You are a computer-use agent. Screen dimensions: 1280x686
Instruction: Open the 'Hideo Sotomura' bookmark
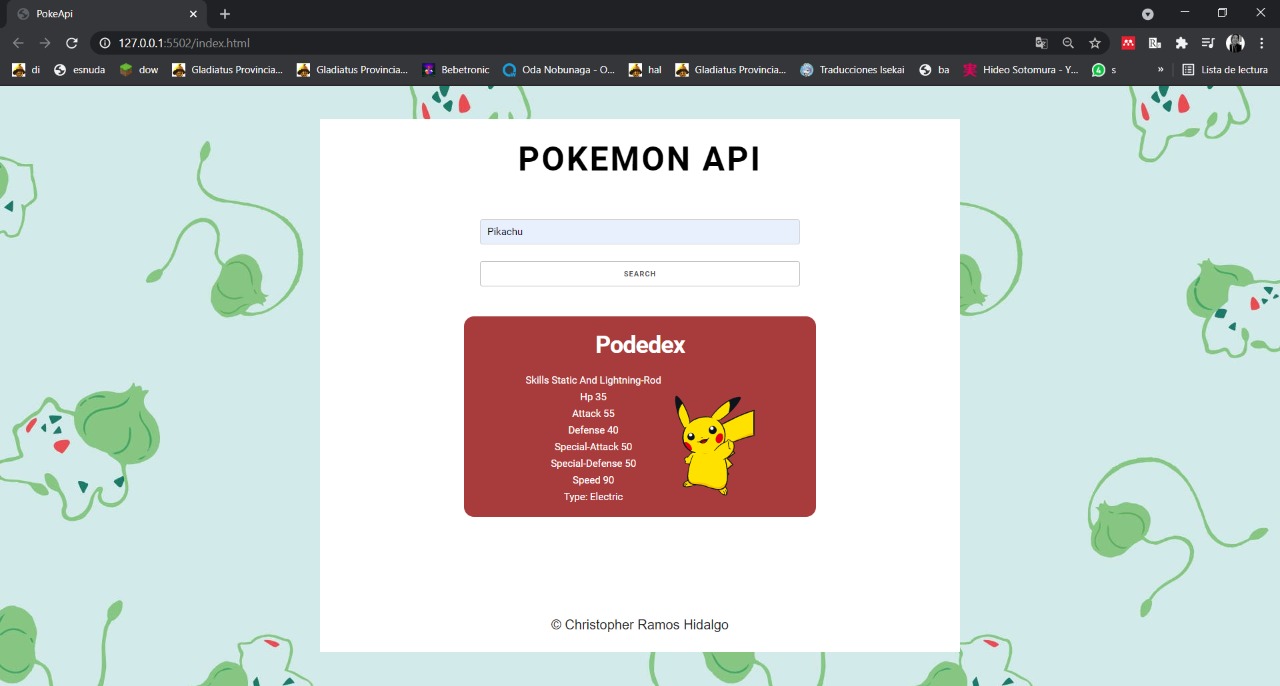pyautogui.click(x=1021, y=70)
